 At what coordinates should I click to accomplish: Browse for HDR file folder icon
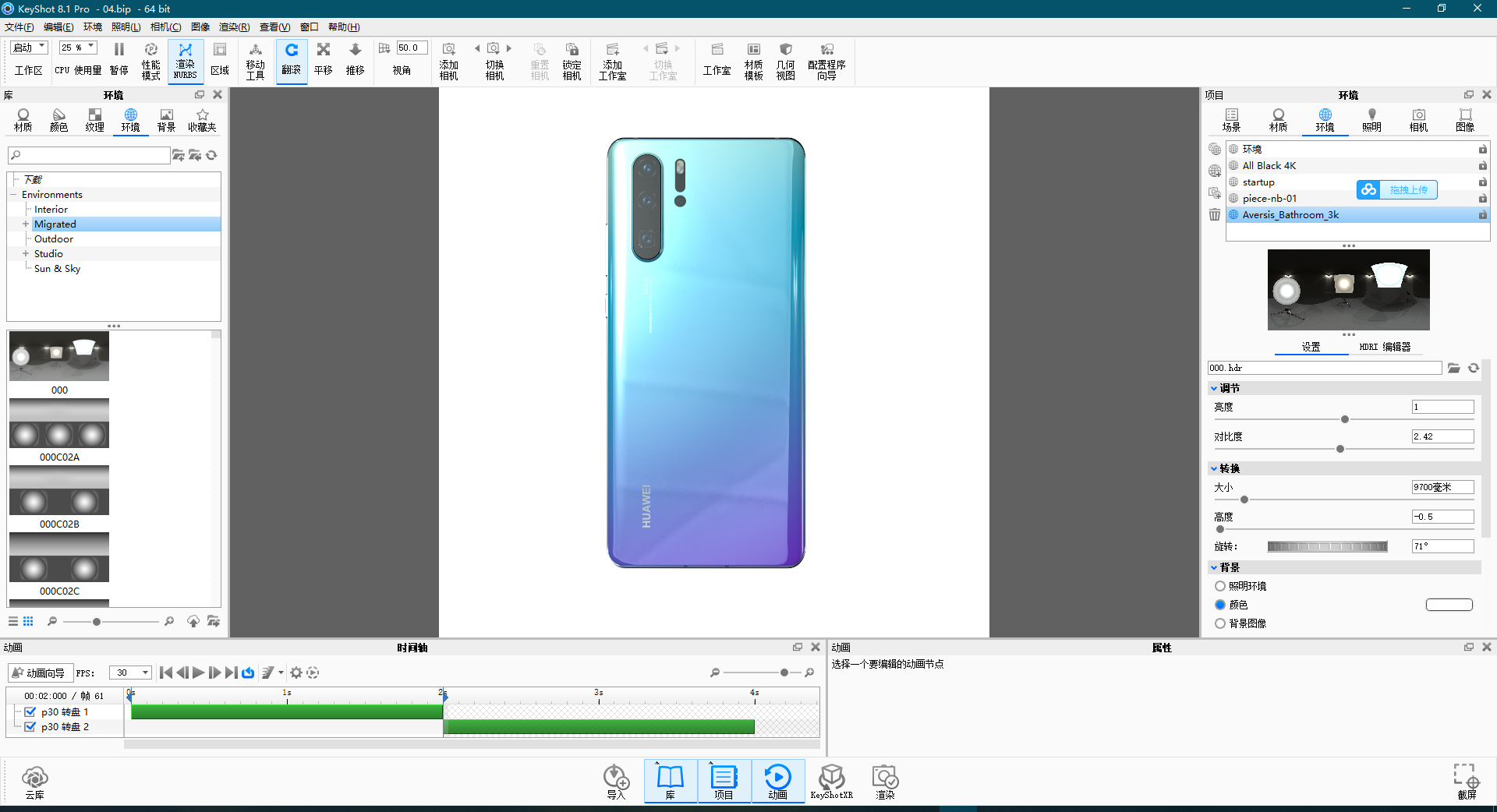1454,368
